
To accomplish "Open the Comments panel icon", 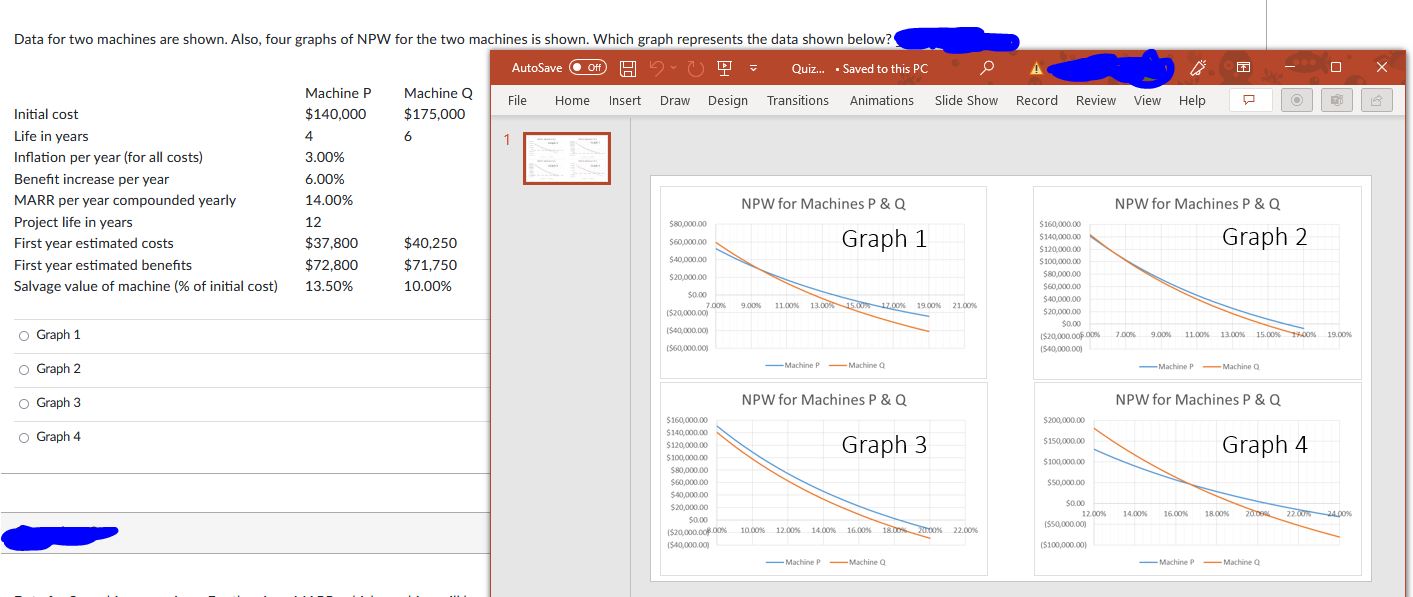I will pyautogui.click(x=1251, y=100).
